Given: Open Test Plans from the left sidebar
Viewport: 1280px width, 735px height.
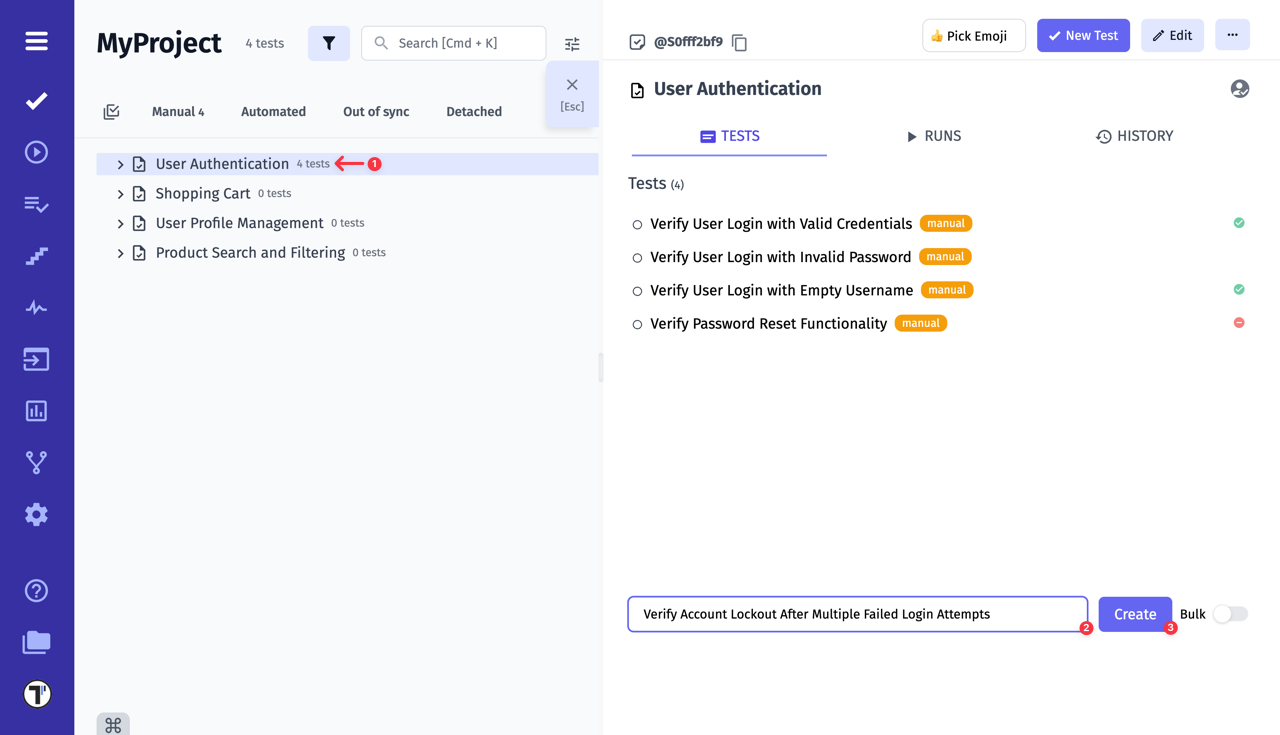Looking at the screenshot, I should click(x=36, y=204).
